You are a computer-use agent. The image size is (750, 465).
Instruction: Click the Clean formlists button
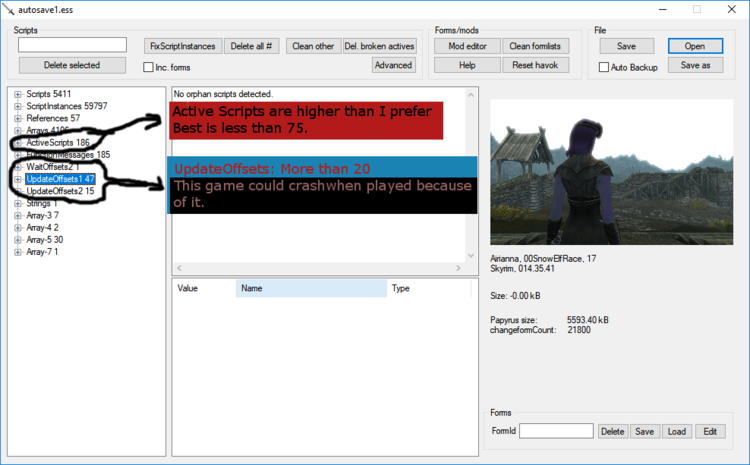click(x=535, y=46)
